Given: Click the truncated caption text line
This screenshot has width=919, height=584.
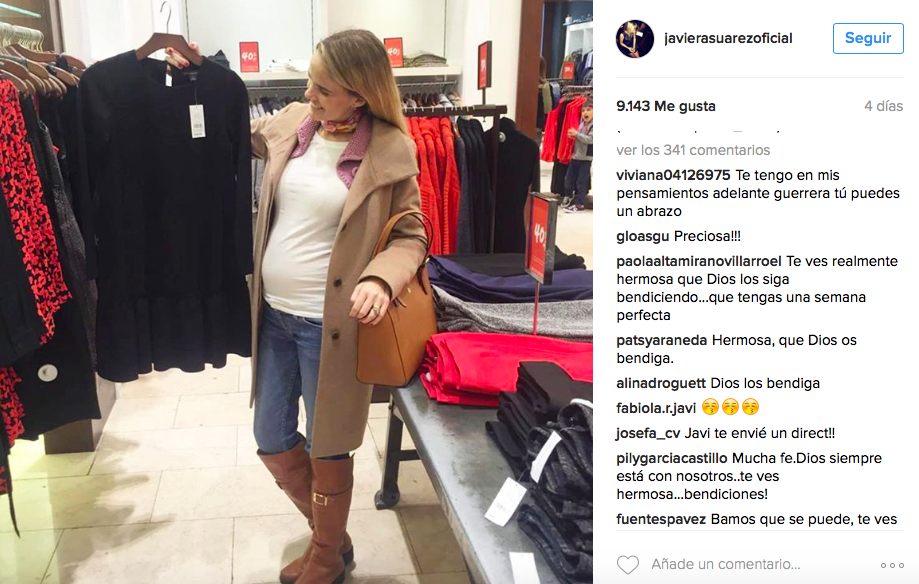Looking at the screenshot, I should (x=698, y=130).
